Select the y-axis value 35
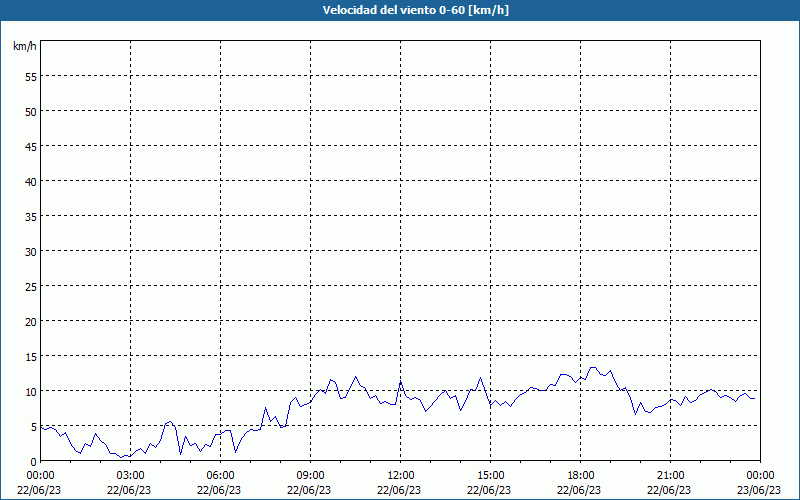This screenshot has width=800, height=500. point(31,216)
